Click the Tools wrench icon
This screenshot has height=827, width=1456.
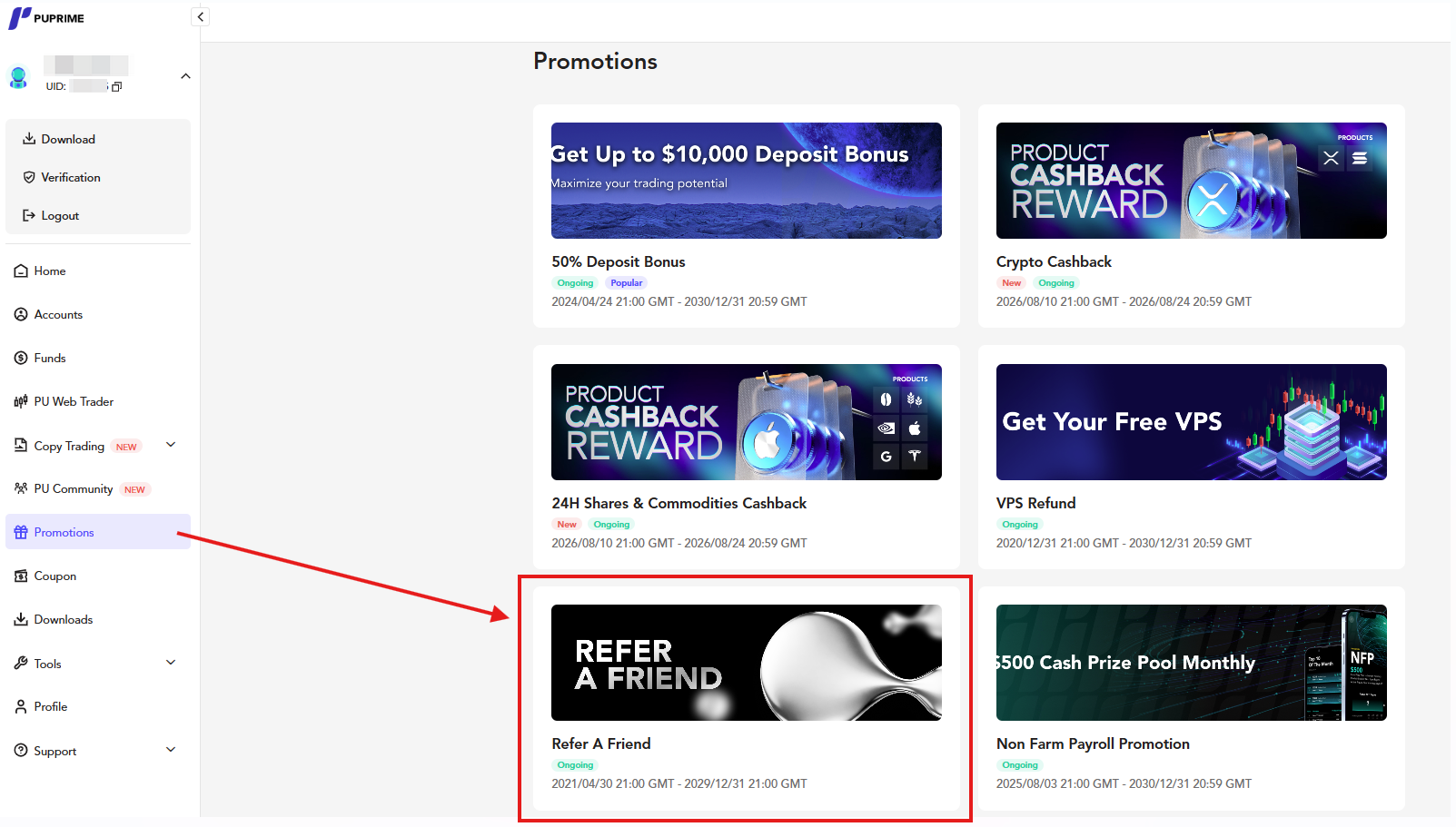pyautogui.click(x=21, y=664)
